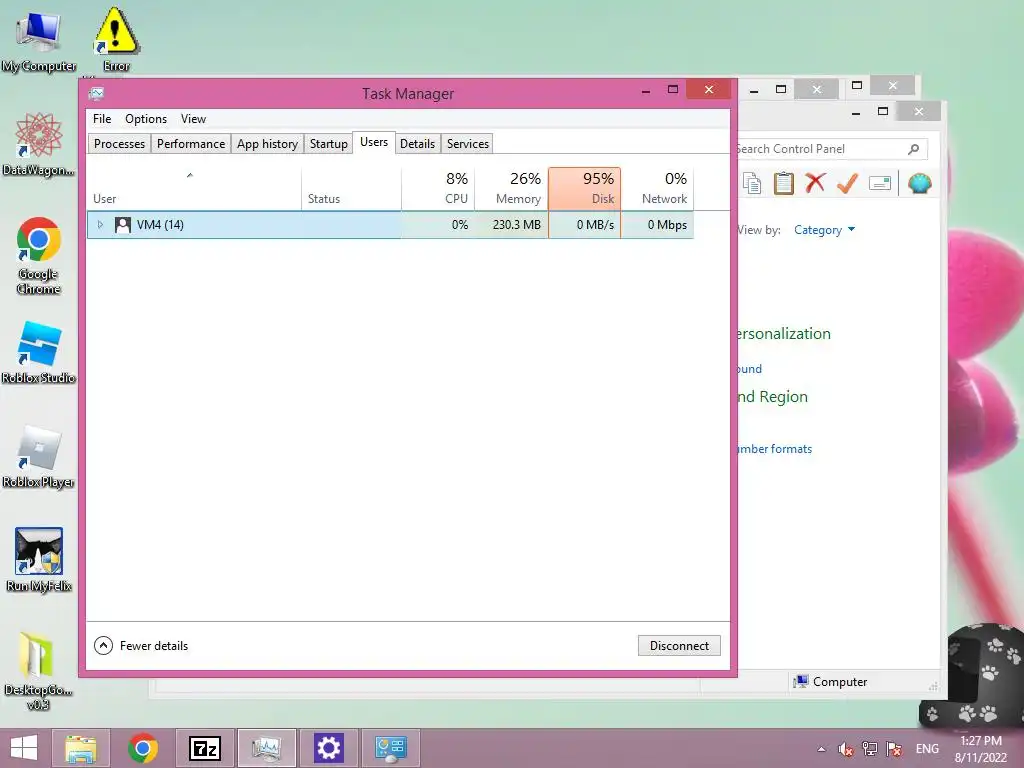Click the Windows Start button
Image resolution: width=1024 pixels, height=768 pixels.
tap(24, 748)
